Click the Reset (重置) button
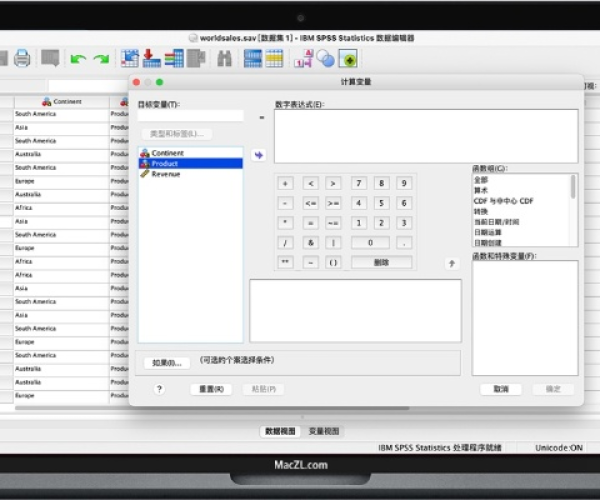 211,389
